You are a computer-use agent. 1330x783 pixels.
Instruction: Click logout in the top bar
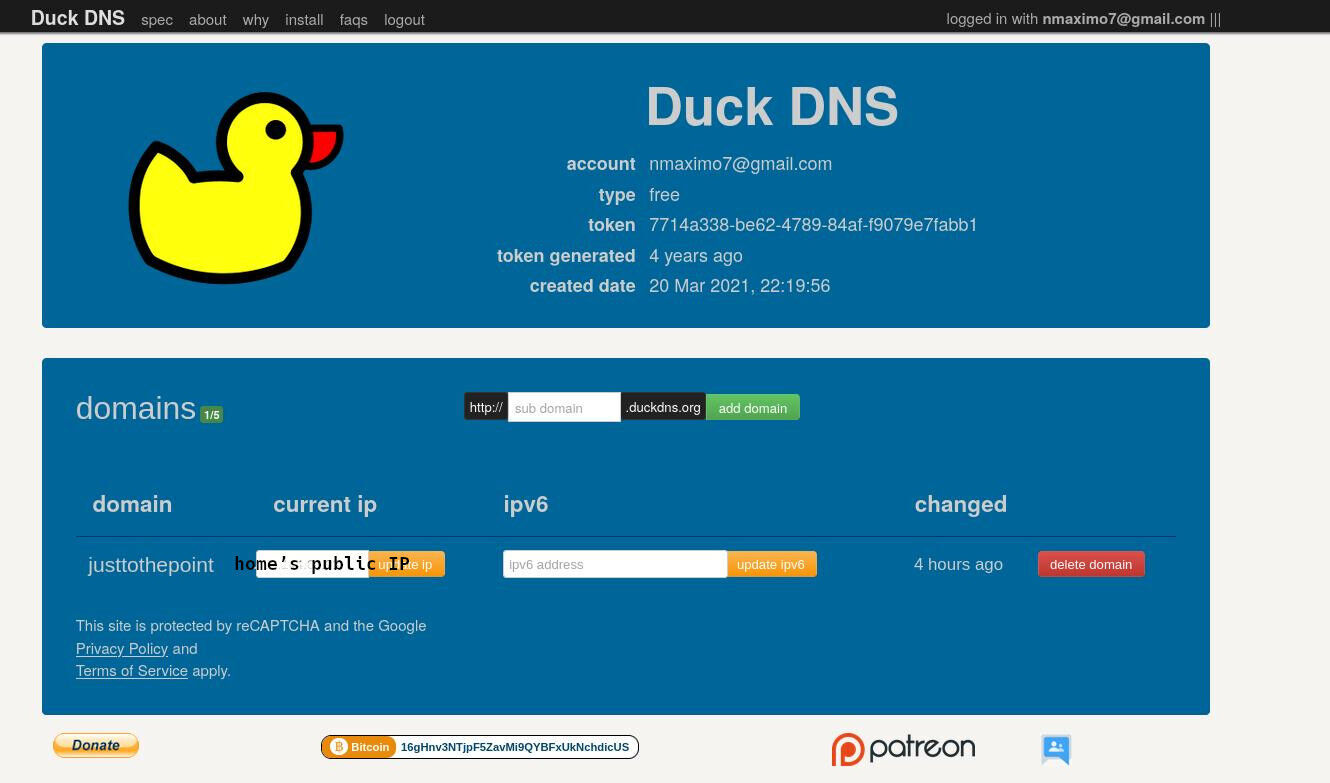pyautogui.click(x=404, y=20)
